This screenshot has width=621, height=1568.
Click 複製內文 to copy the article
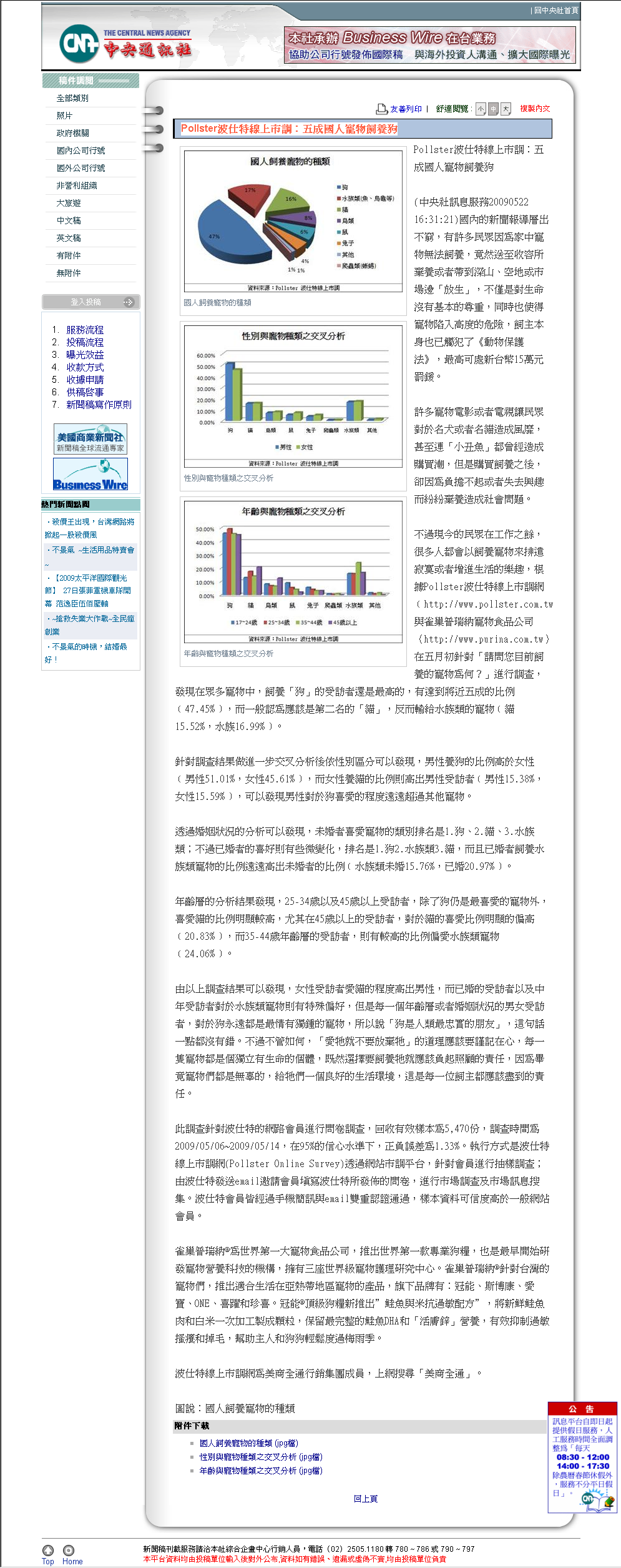[535, 109]
